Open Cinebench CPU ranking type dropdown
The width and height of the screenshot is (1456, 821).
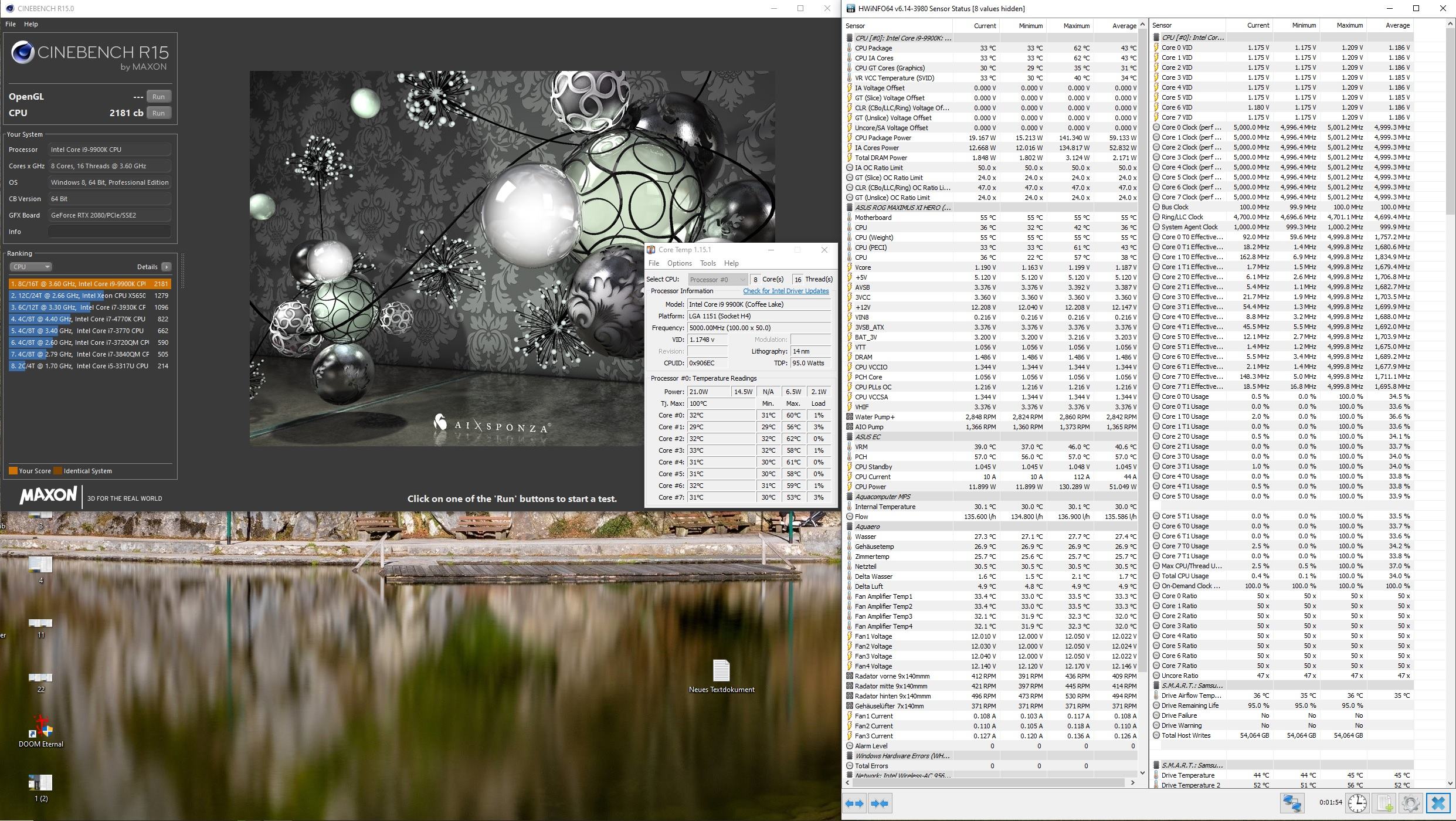tap(30, 267)
